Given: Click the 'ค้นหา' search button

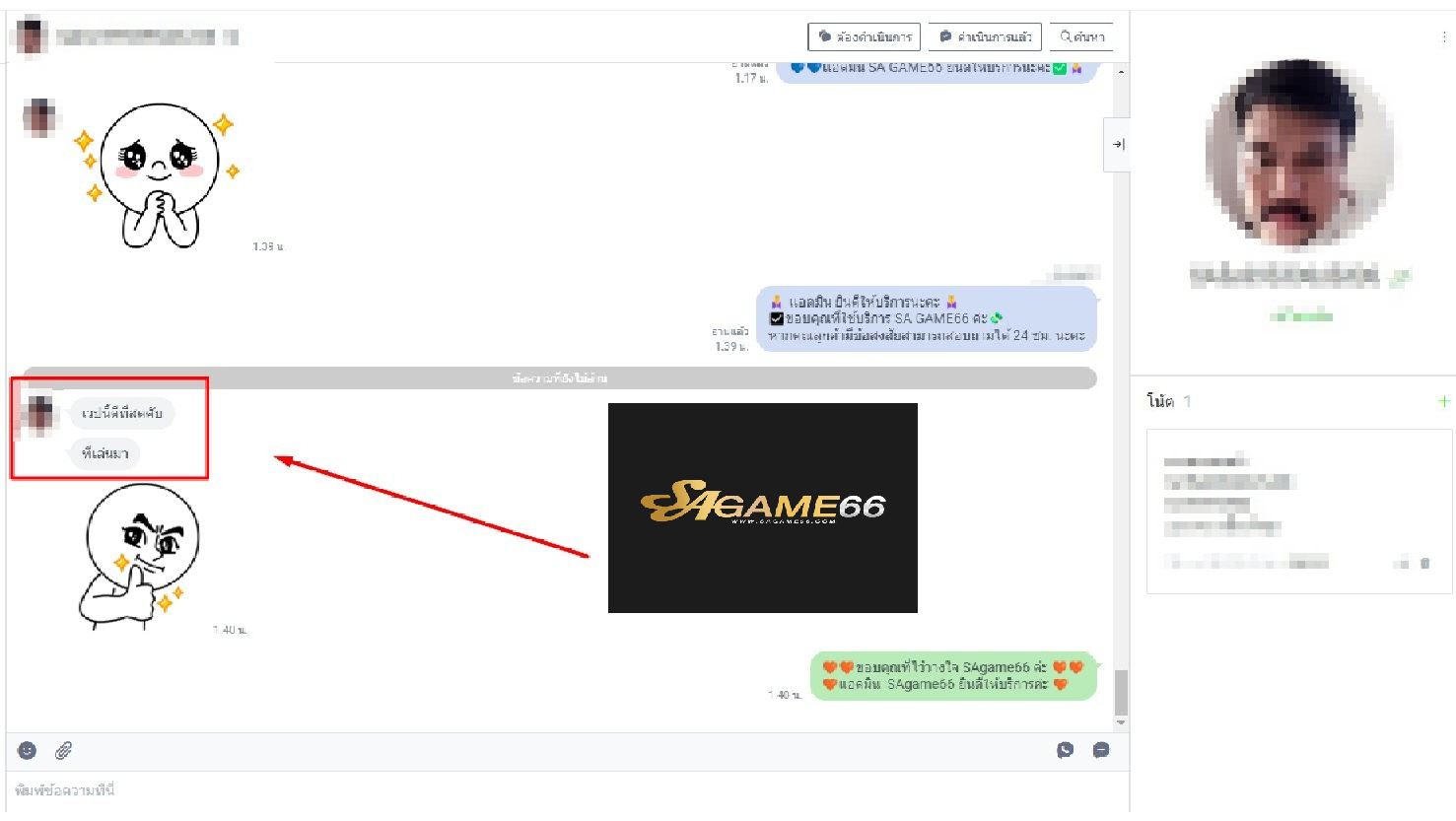Looking at the screenshot, I should 1081,37.
